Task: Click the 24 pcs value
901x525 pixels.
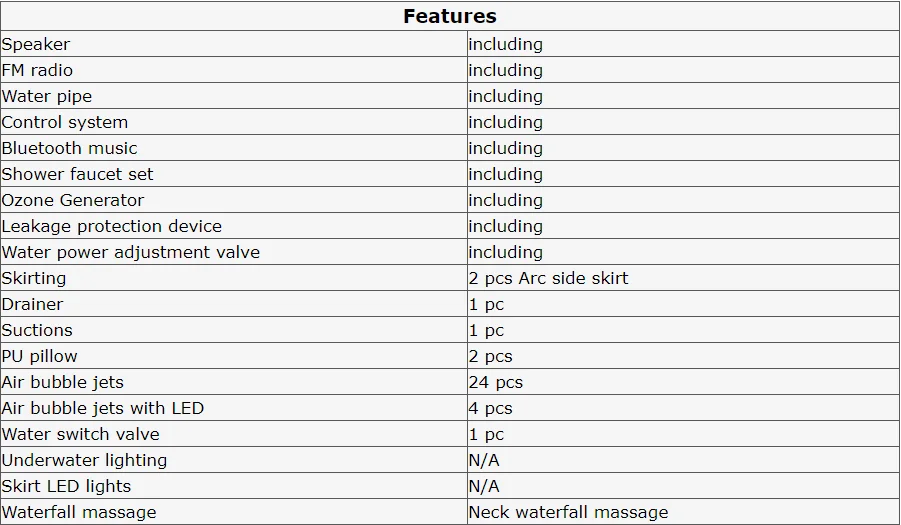Action: (x=496, y=382)
